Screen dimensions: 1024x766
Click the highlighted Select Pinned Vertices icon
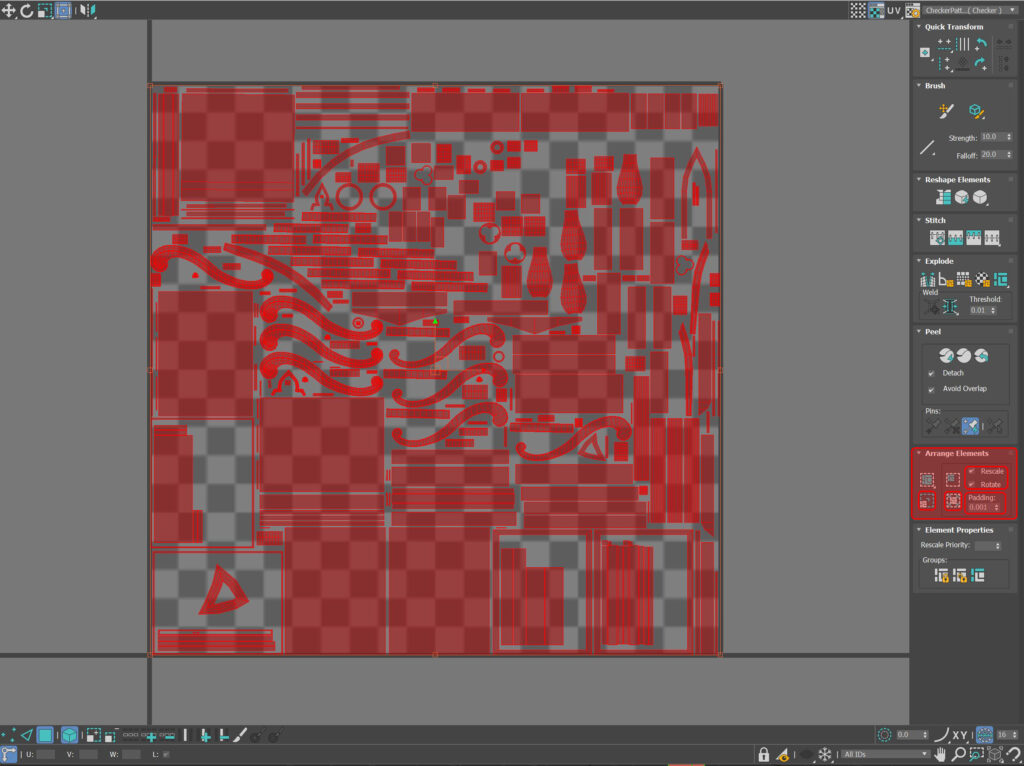970,426
